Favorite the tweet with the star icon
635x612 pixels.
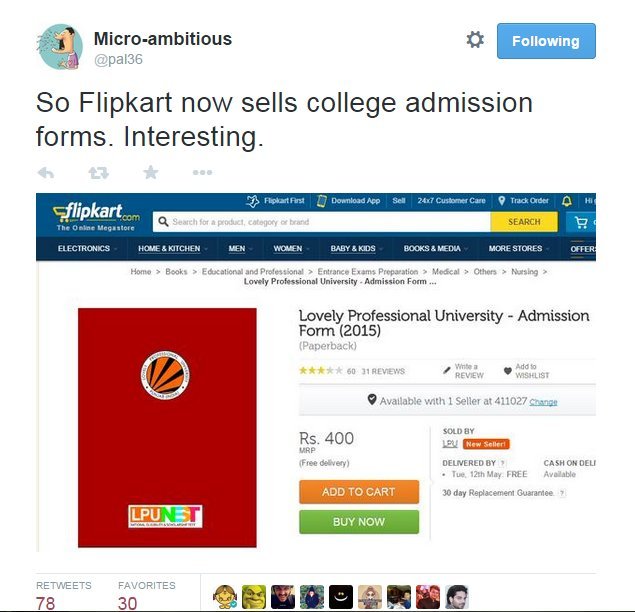[151, 173]
